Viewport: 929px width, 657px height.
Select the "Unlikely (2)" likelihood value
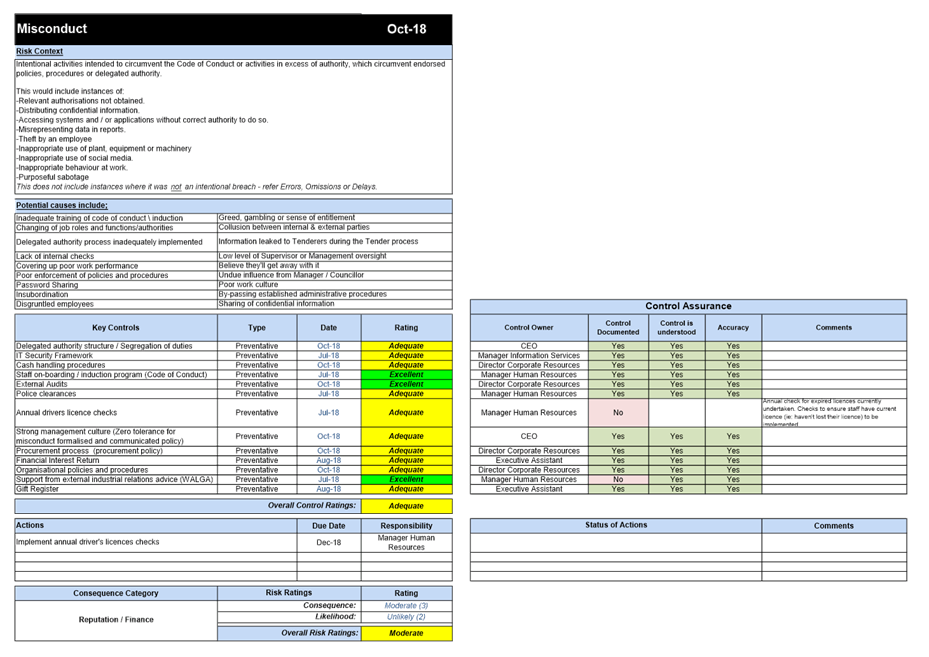coord(406,617)
